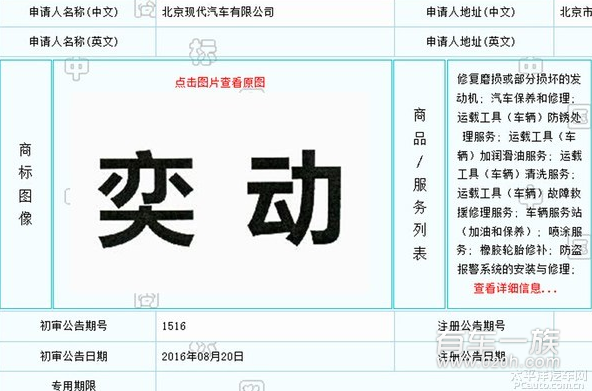Click the 申请人名称(中文) label
This screenshot has width=592, height=391.
74,12
